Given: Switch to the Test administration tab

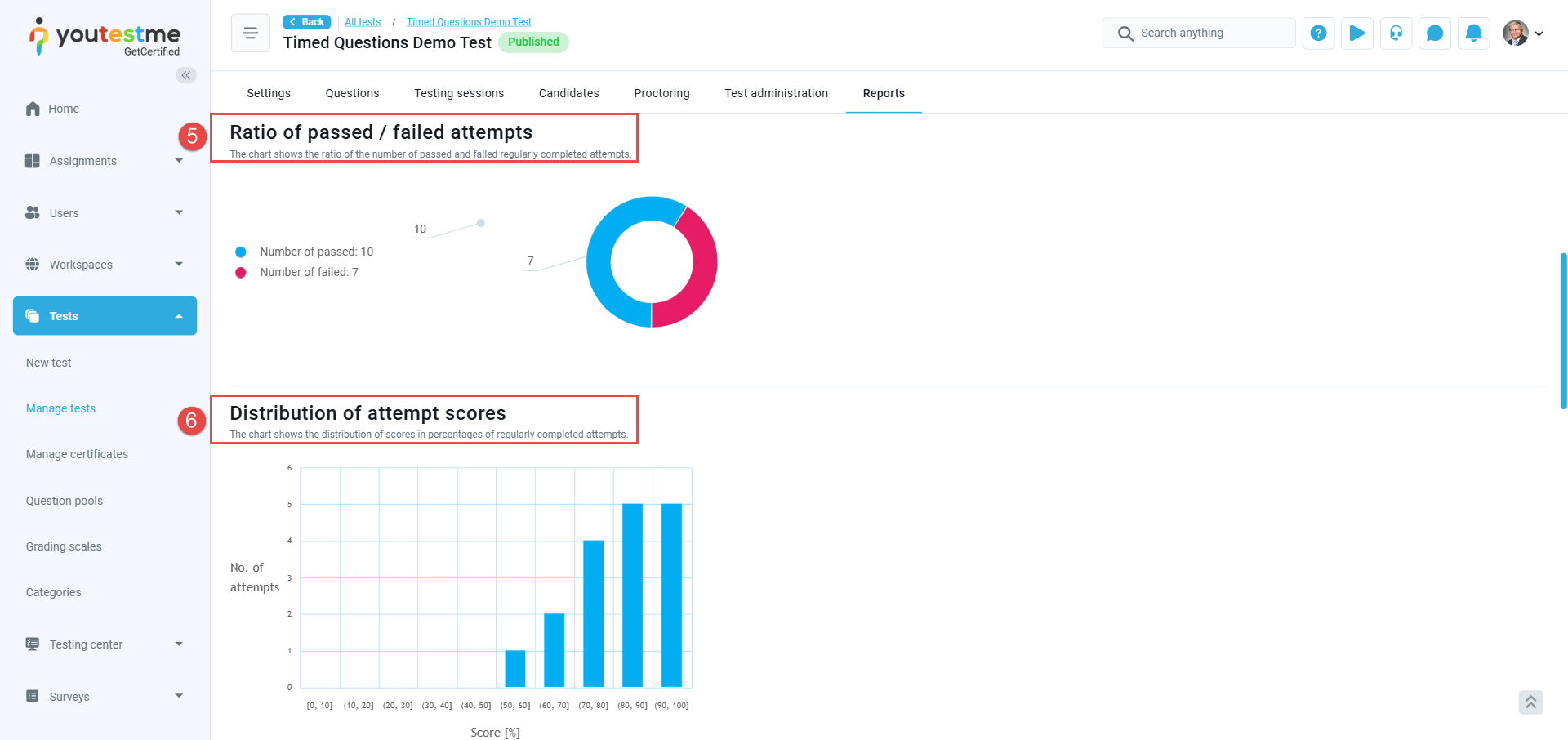Looking at the screenshot, I should [777, 93].
